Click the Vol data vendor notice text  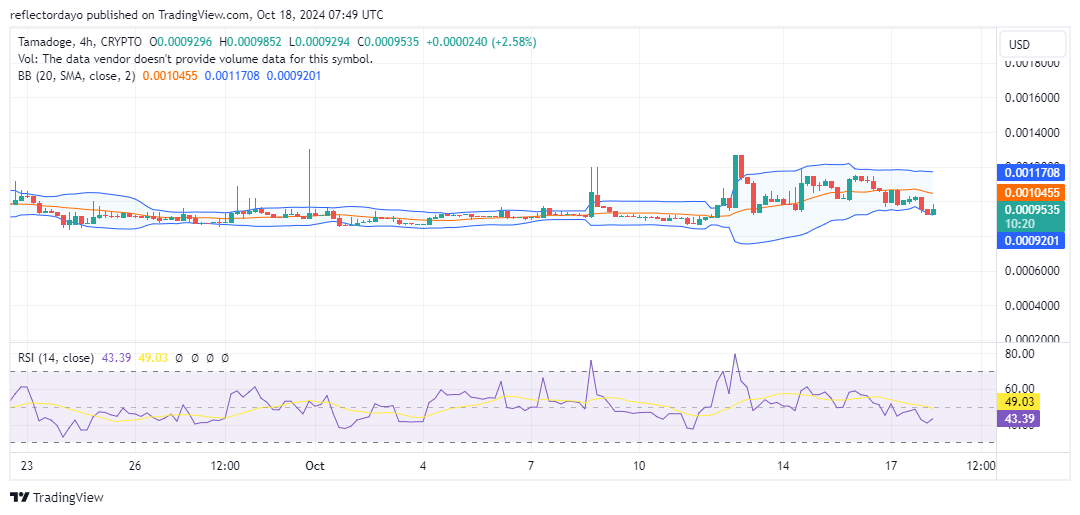[x=196, y=59]
